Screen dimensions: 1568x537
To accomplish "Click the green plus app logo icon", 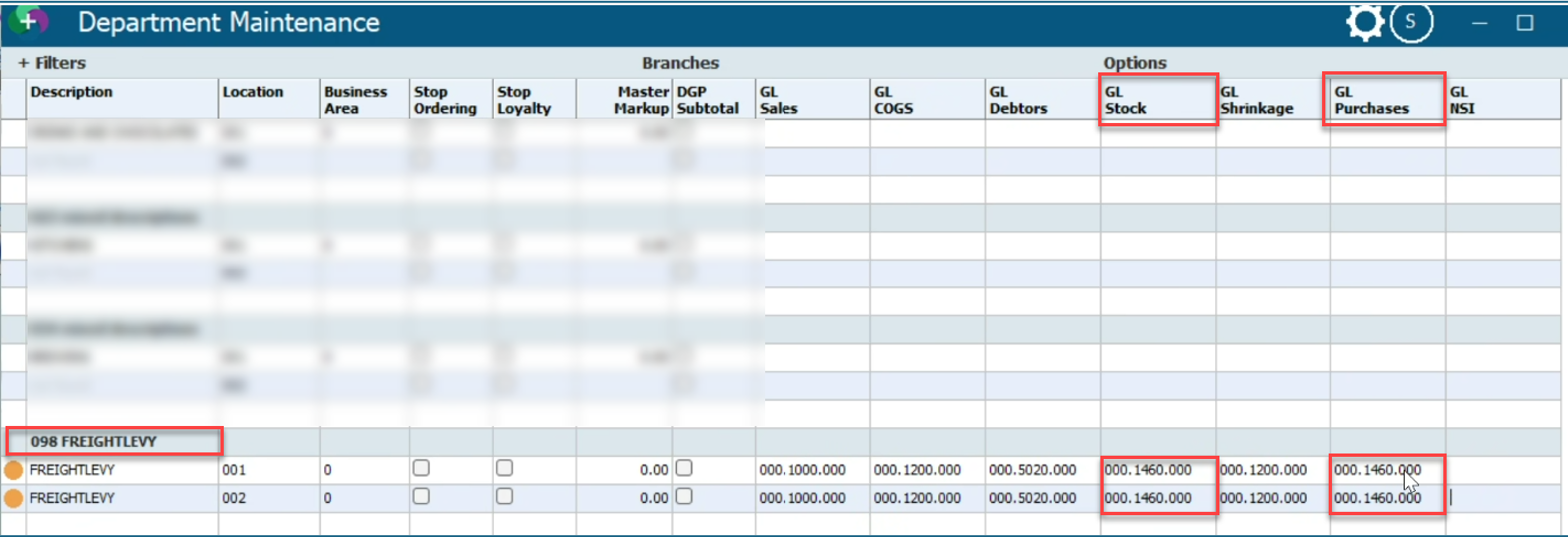I will tap(28, 20).
